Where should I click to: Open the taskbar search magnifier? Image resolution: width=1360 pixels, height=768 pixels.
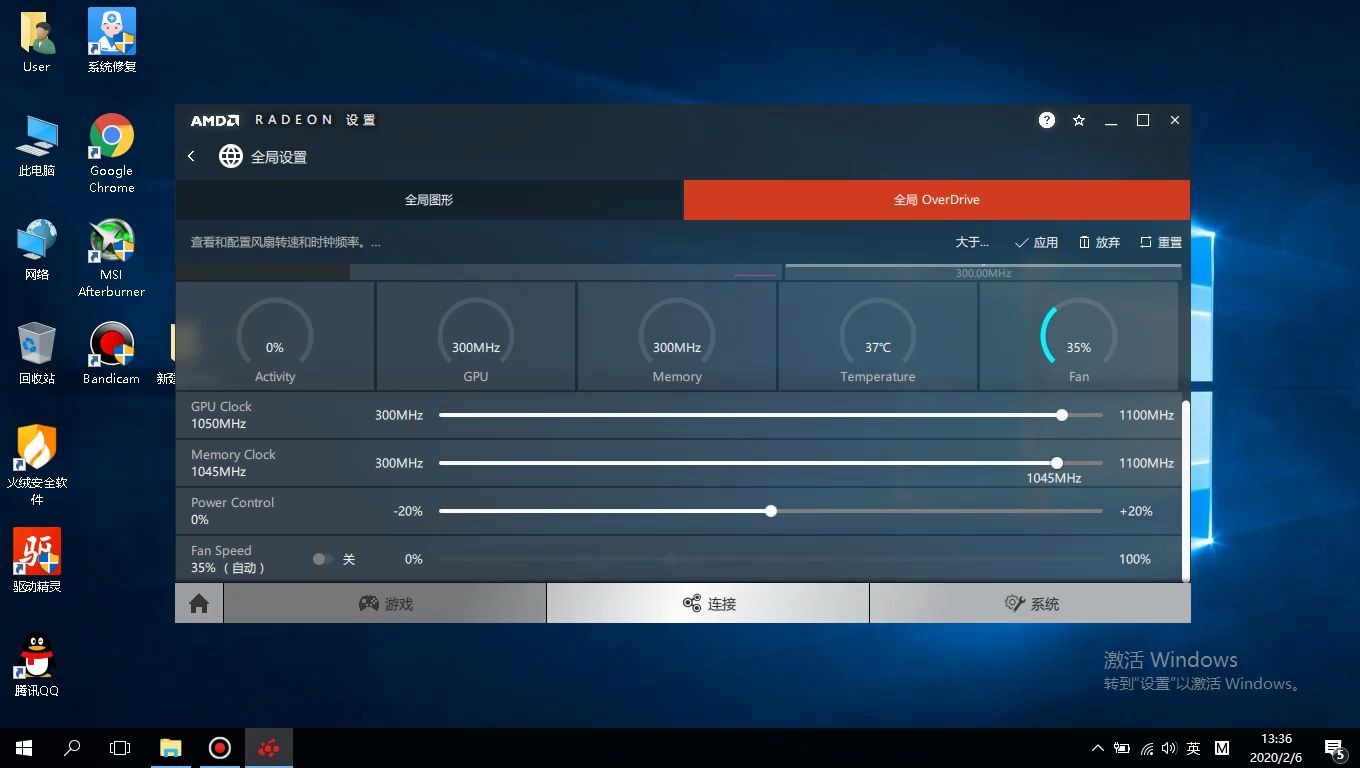tap(72, 748)
